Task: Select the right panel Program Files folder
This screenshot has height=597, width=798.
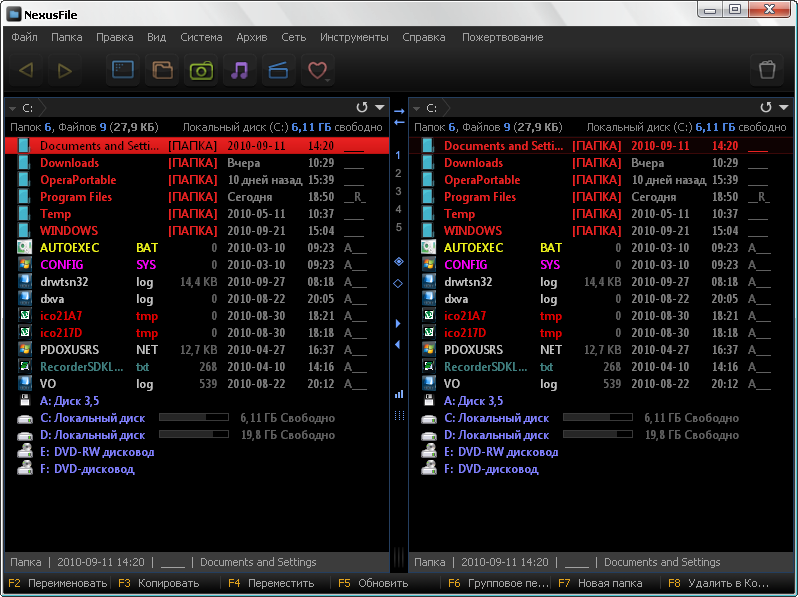Action: tap(601, 197)
